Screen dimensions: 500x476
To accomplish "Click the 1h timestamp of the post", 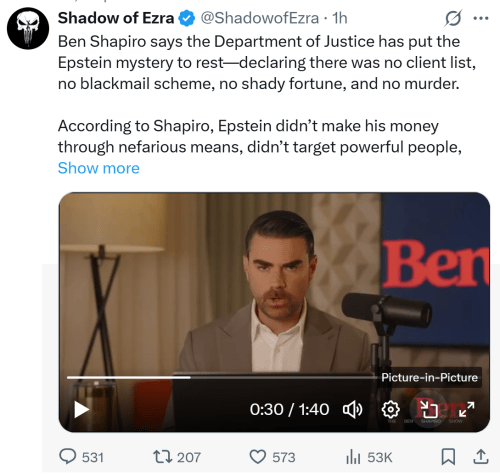I will coord(340,18).
